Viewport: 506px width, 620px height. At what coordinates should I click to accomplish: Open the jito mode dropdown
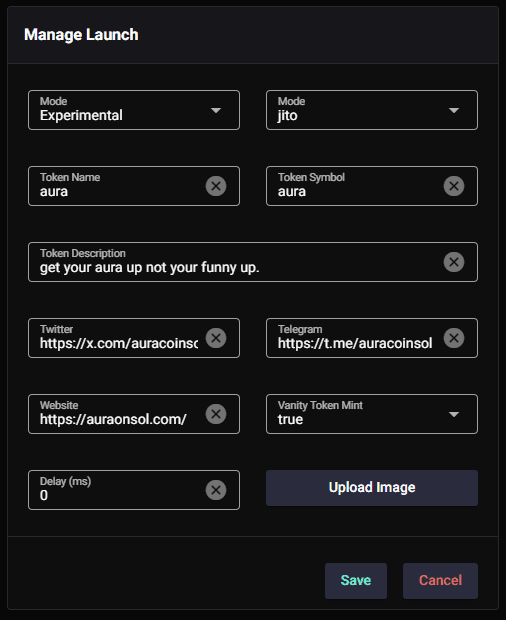click(x=372, y=110)
